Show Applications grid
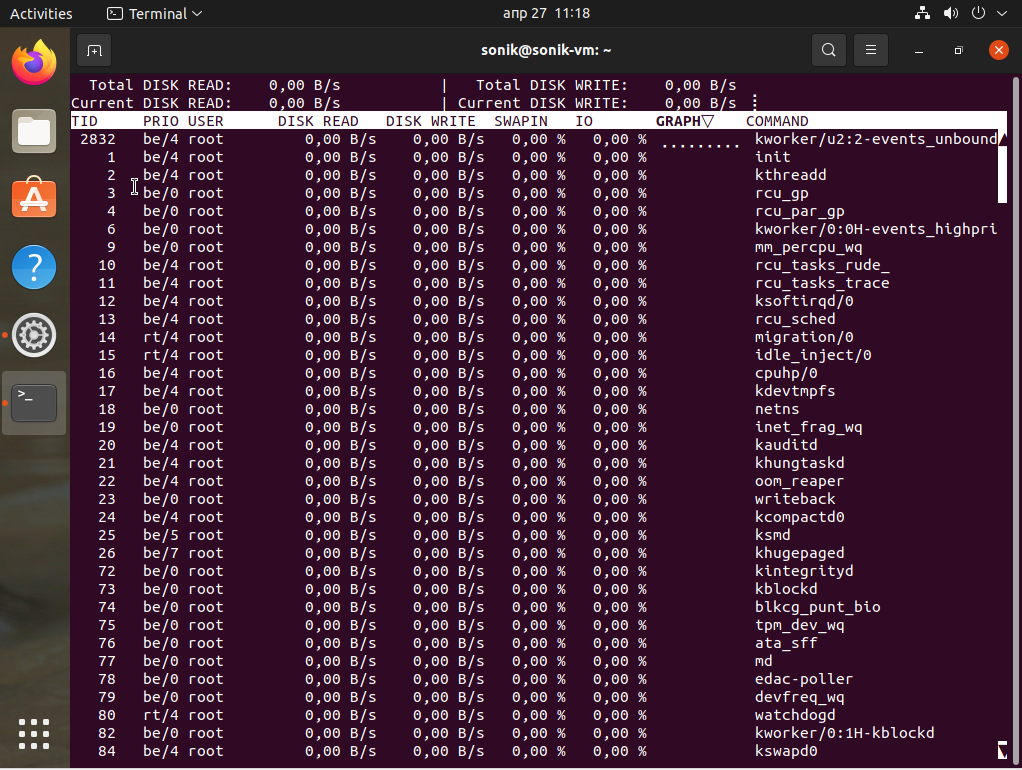1022x770 pixels. [x=34, y=733]
